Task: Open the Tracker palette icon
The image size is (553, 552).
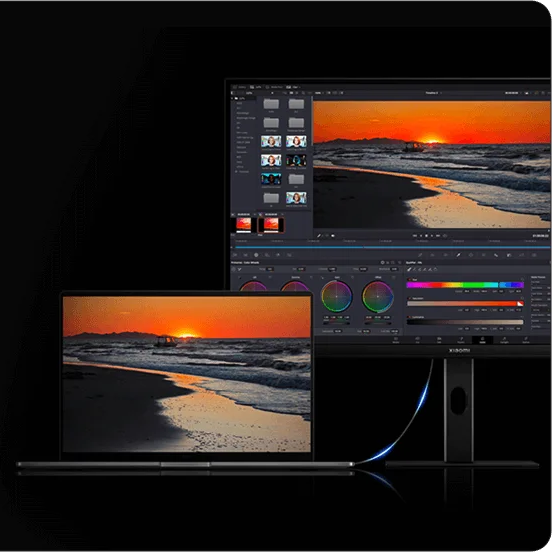Action: [x=484, y=255]
